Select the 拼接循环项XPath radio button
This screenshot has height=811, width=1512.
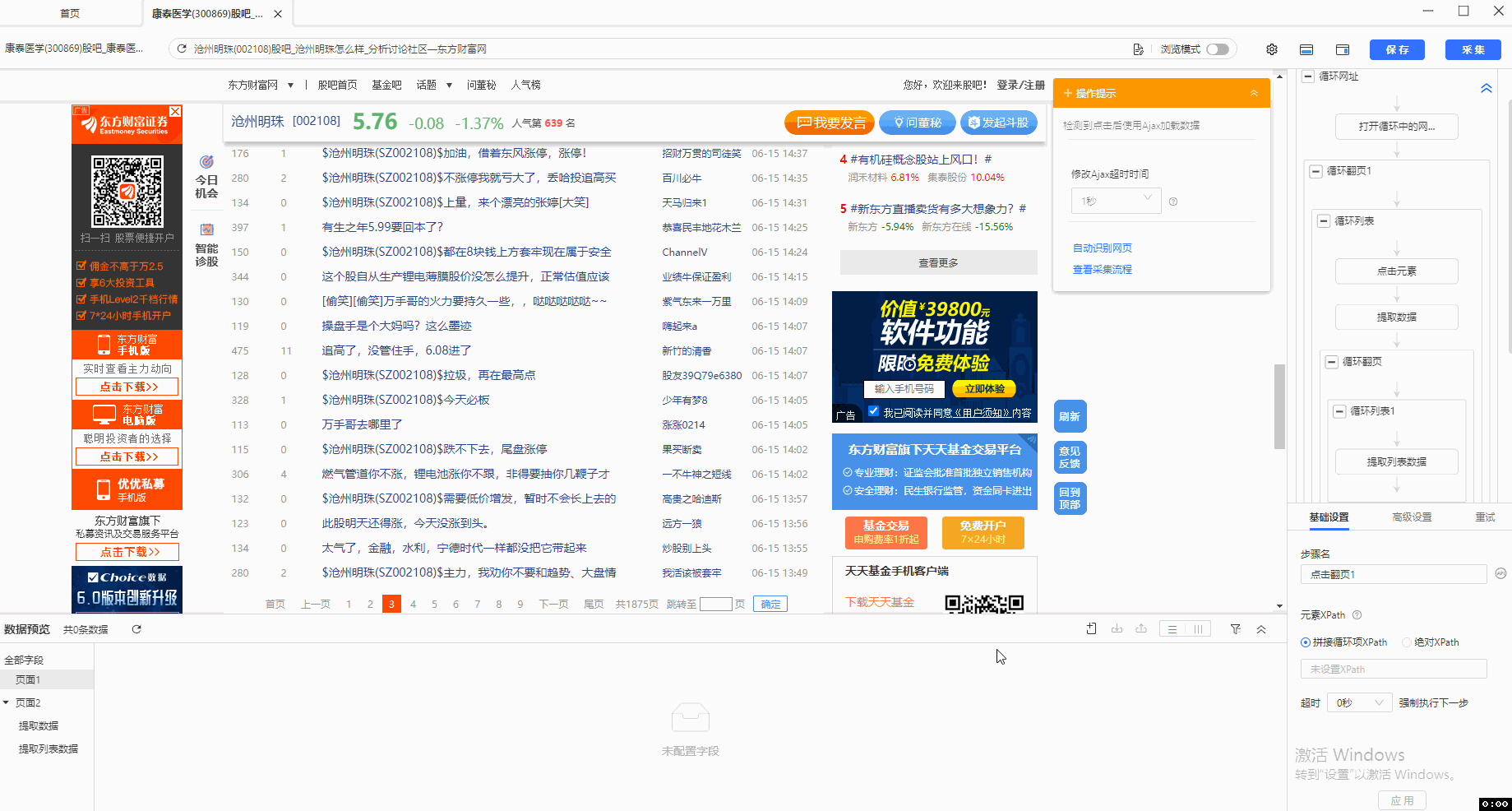pos(1306,642)
